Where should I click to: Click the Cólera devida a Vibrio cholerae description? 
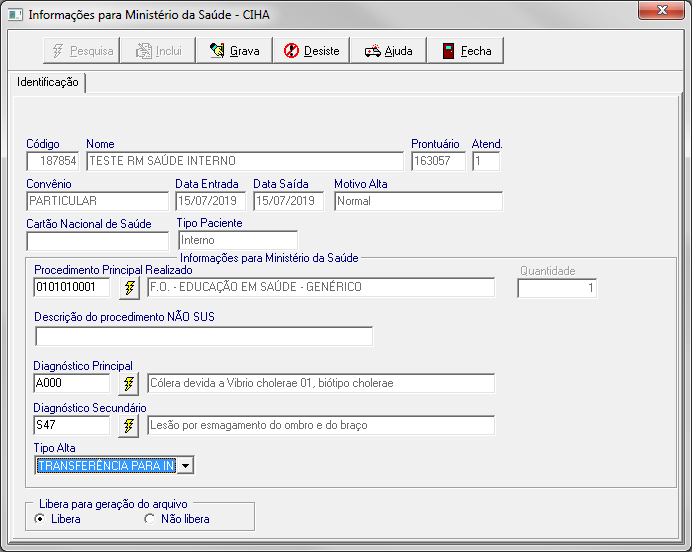click(x=321, y=383)
